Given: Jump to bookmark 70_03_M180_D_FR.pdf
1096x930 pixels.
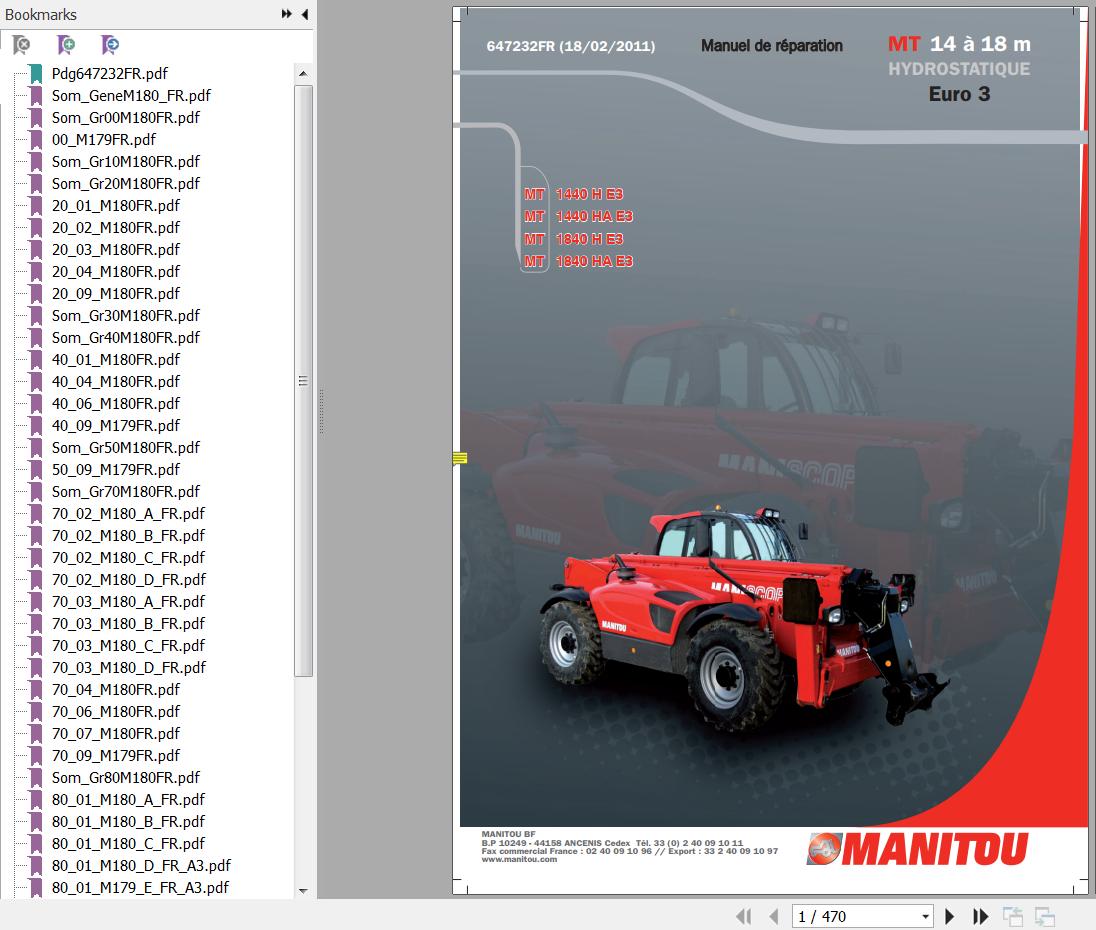Looking at the screenshot, I should [129, 668].
